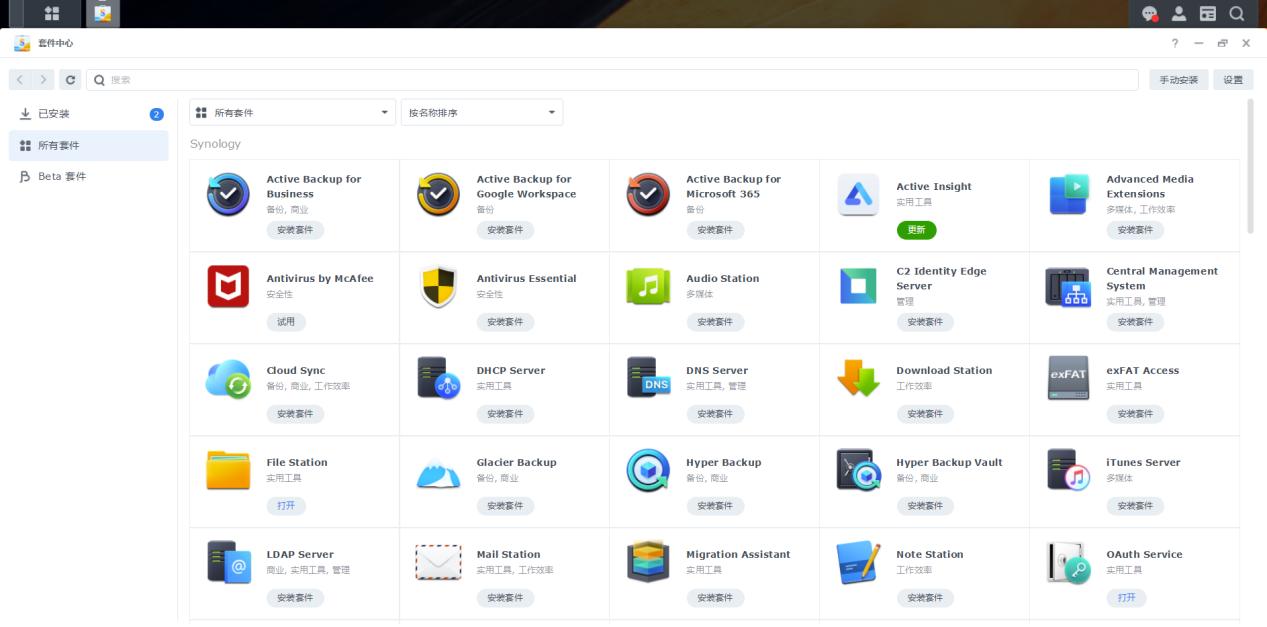Select the Cloud Sync cloud icon
The width and height of the screenshot is (1267, 627).
pos(228,378)
